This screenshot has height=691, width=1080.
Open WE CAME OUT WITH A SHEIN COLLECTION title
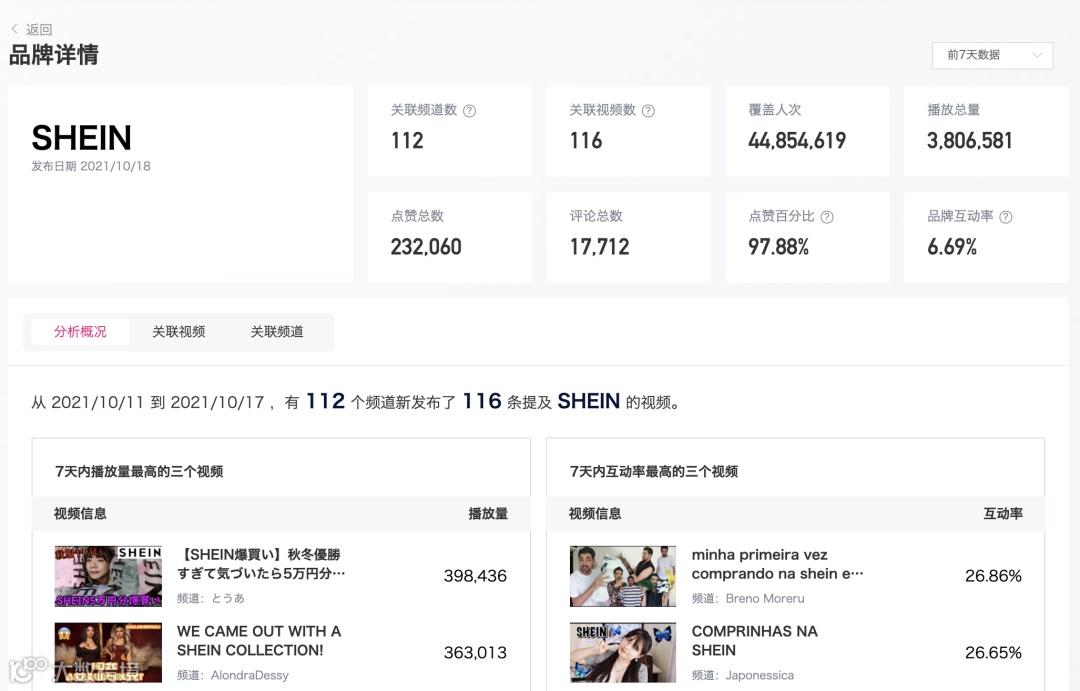click(259, 641)
